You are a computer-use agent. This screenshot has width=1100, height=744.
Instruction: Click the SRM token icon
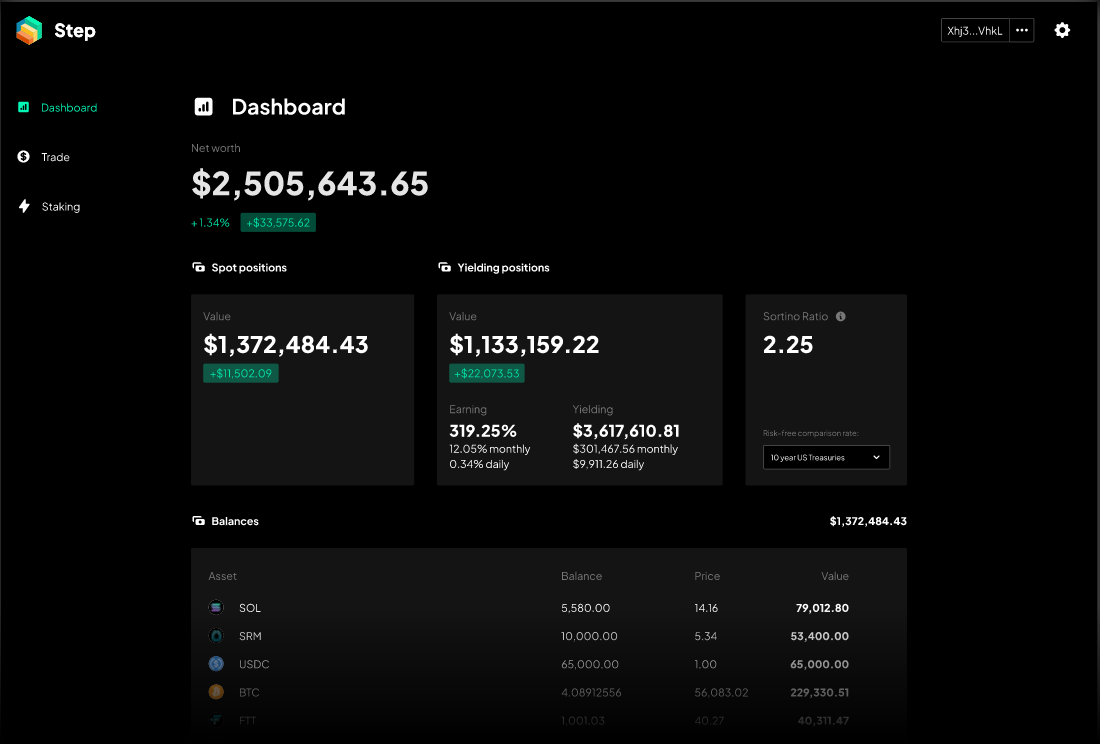click(x=215, y=635)
